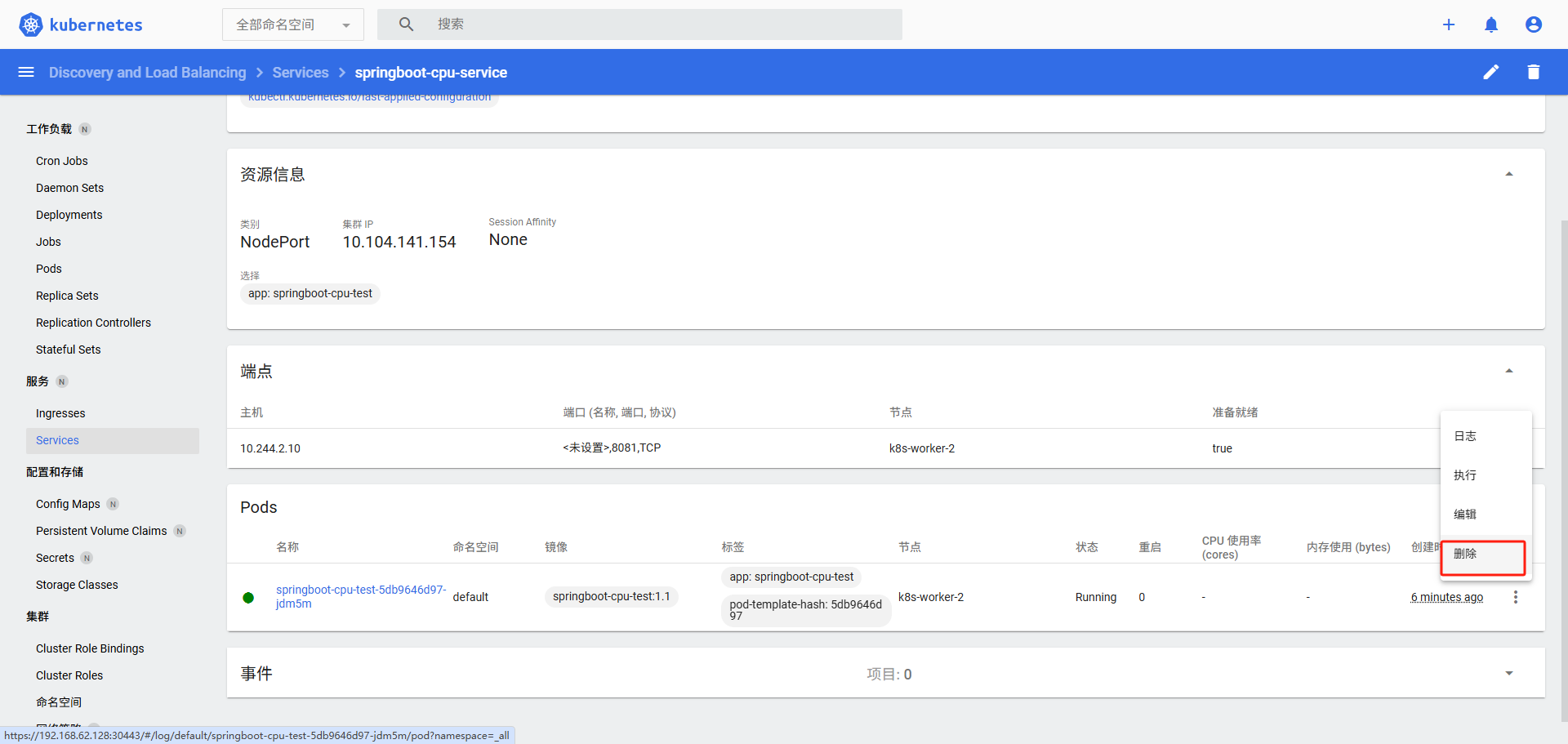Open 命名空间 in sidebar
Viewport: 1568px width, 744px height.
(59, 702)
